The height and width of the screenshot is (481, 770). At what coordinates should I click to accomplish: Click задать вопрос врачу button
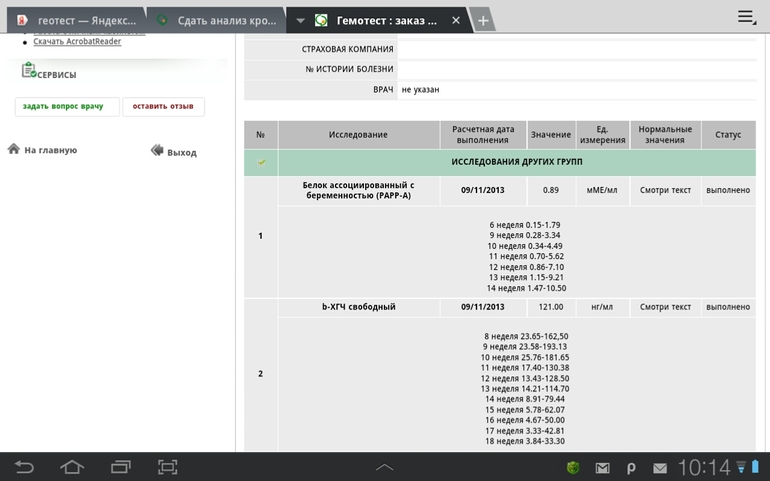(x=66, y=107)
